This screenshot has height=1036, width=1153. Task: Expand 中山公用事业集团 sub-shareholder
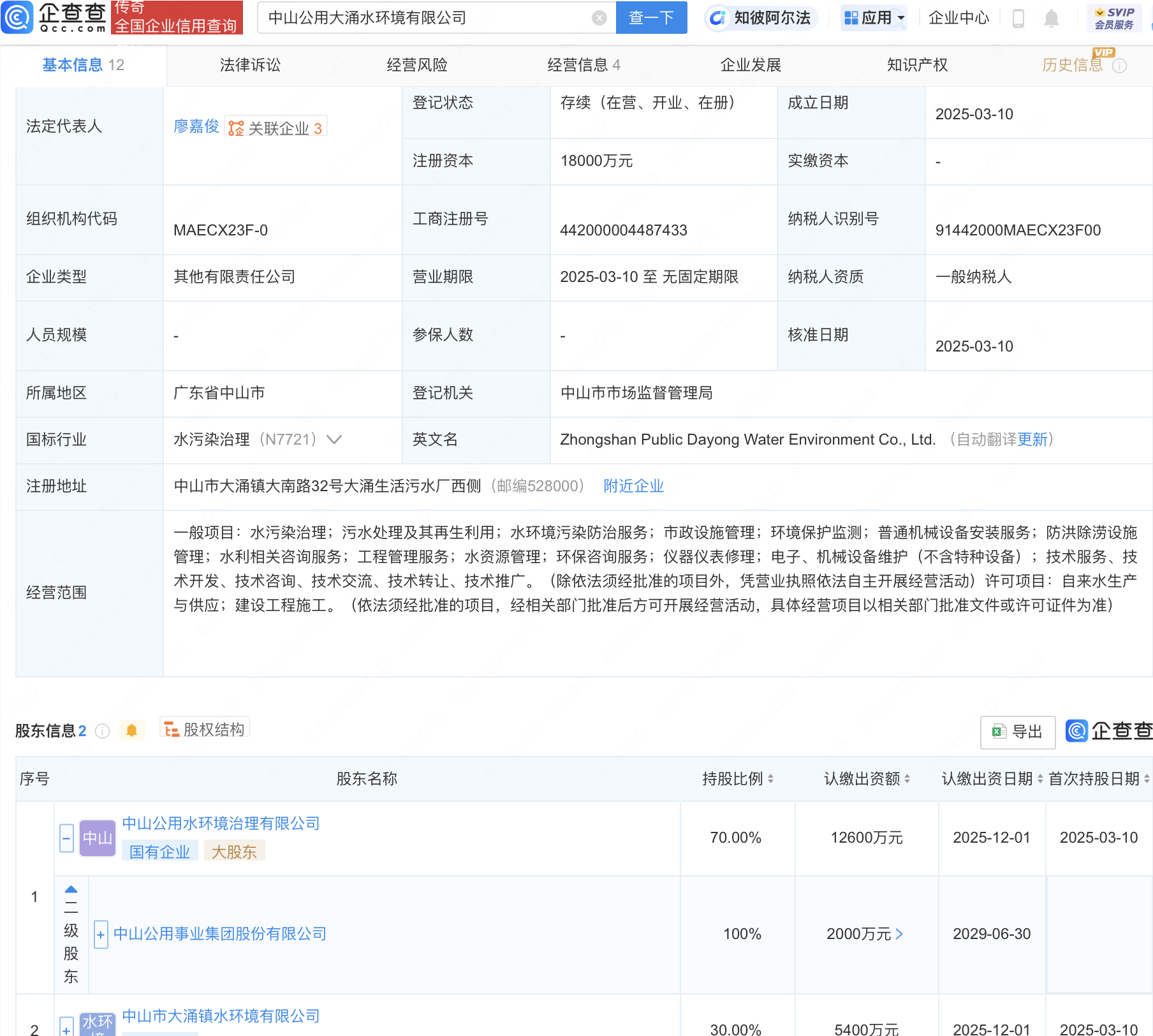(x=101, y=935)
